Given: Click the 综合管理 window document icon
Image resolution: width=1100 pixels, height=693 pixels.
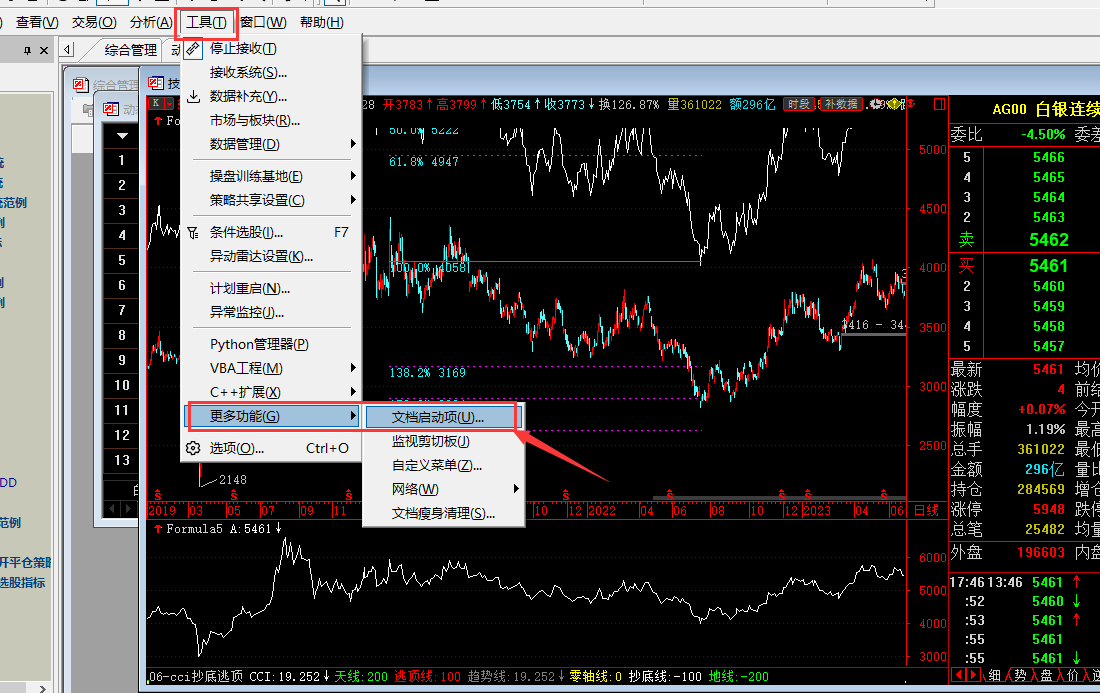Looking at the screenshot, I should coord(81,85).
